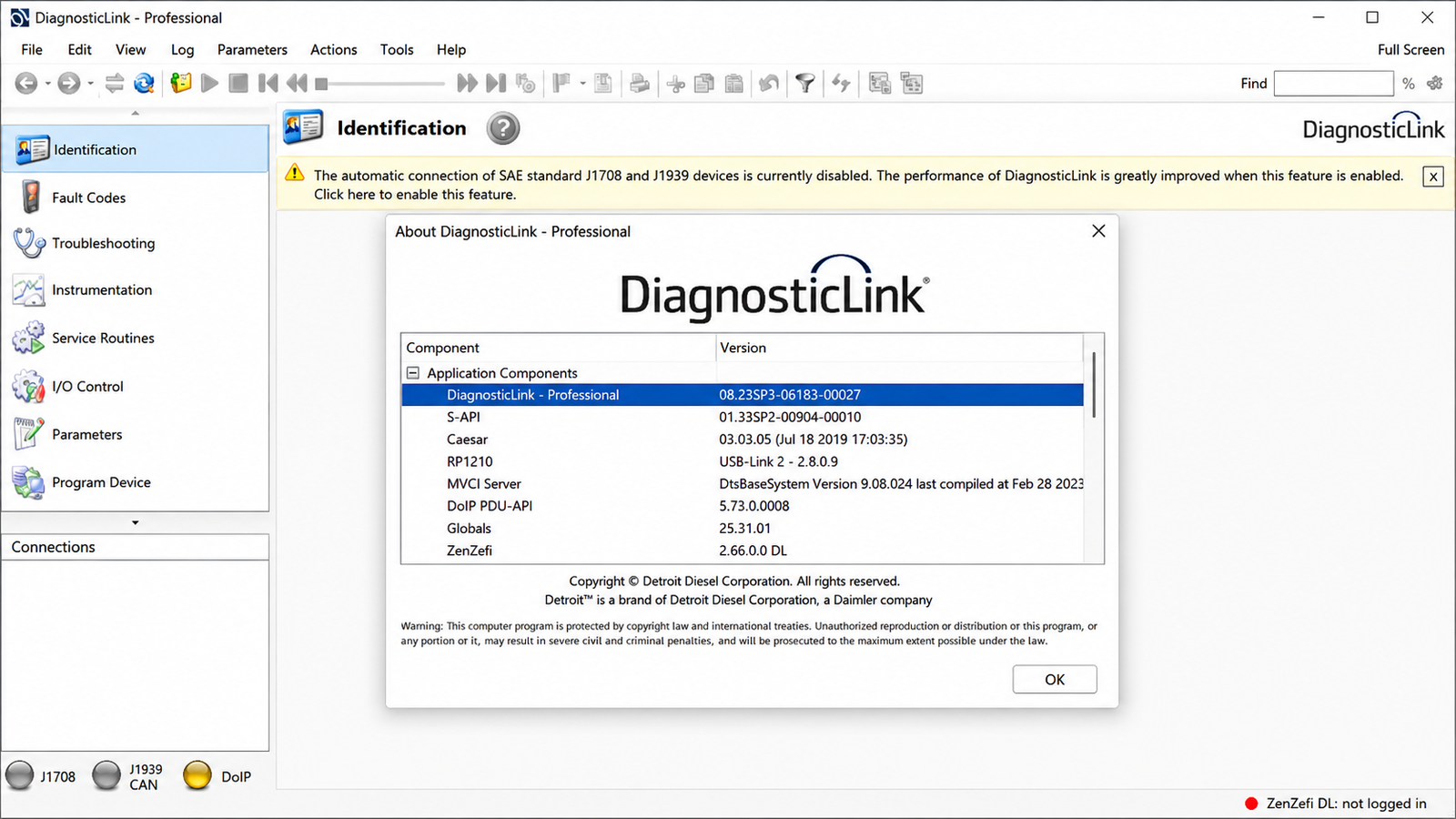Click the warning banner to enable auto connection

[858, 185]
